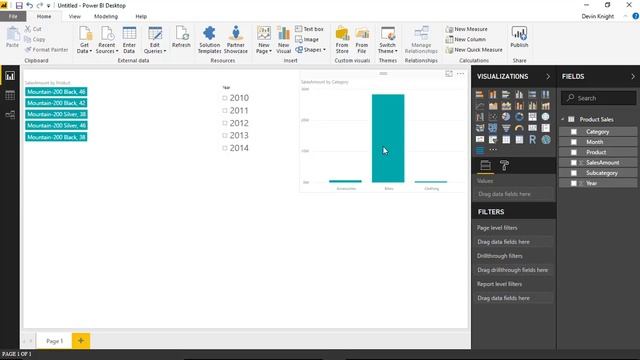This screenshot has width=640, height=360.
Task: Insert a Text box
Action: click(x=309, y=29)
